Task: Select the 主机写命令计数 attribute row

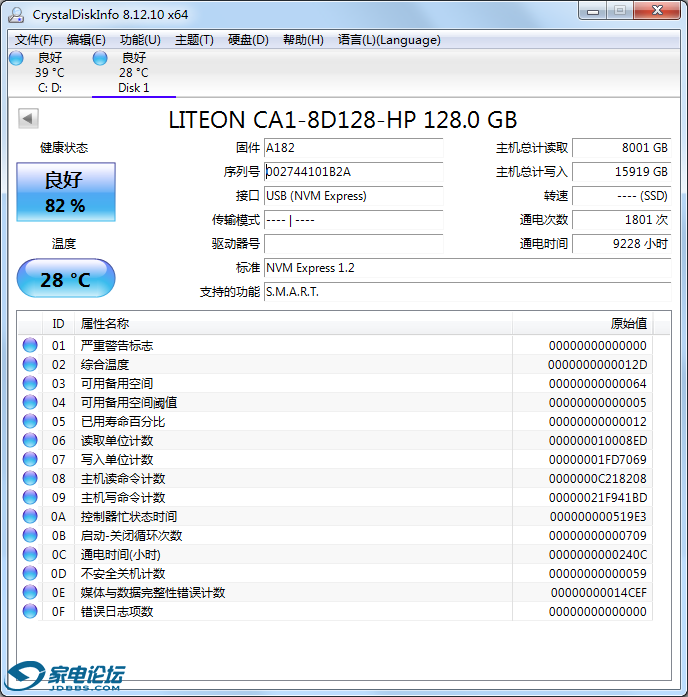Action: coord(335,497)
